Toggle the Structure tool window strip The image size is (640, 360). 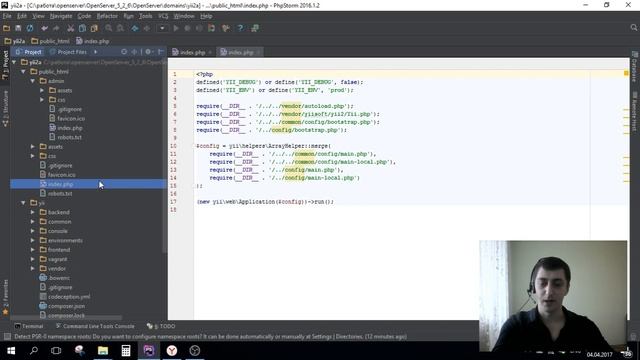point(5,109)
